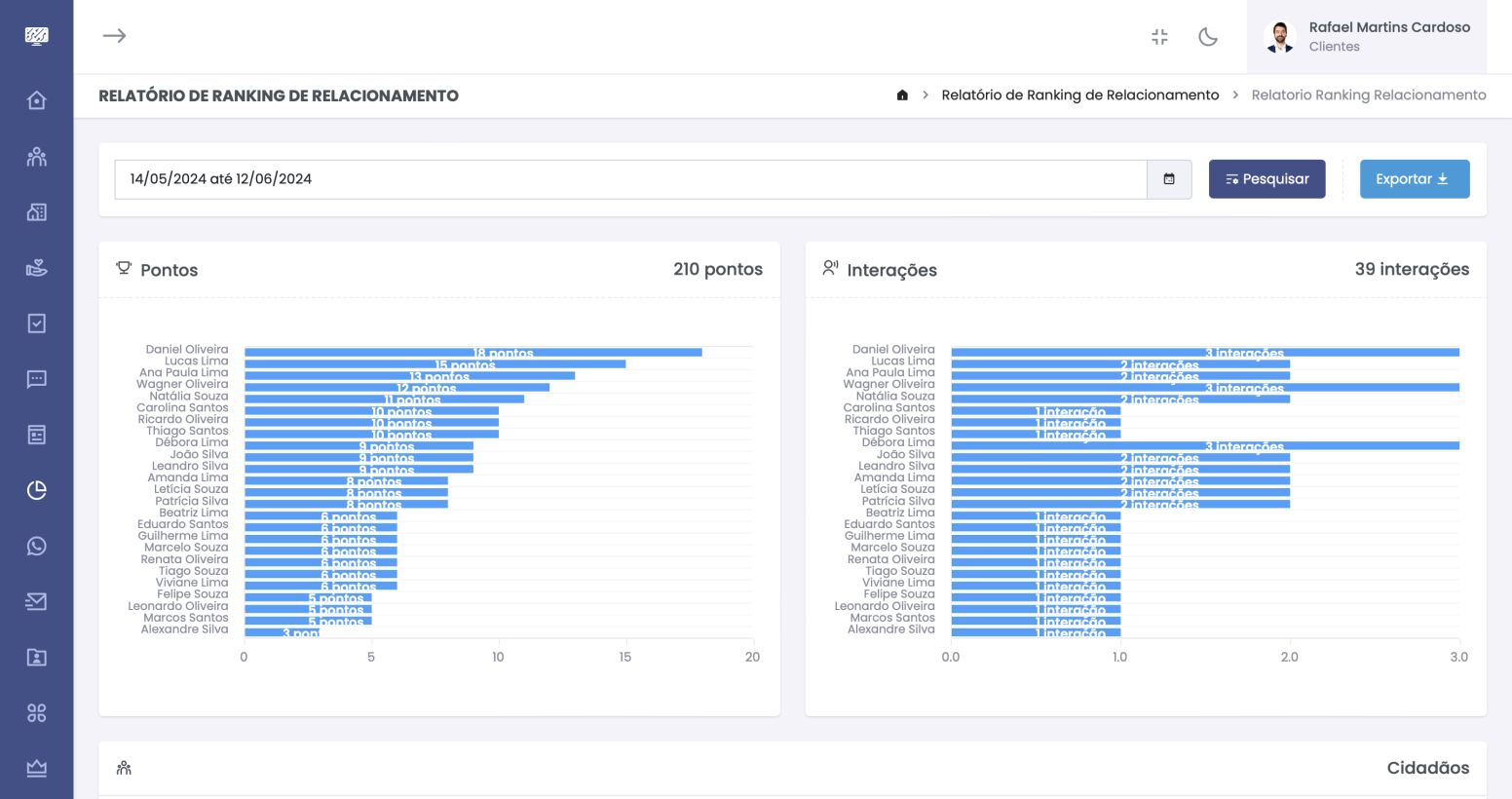Click the Relatorio Ranking Relacionamento breadcrumb
1512x799 pixels.
1369,95
